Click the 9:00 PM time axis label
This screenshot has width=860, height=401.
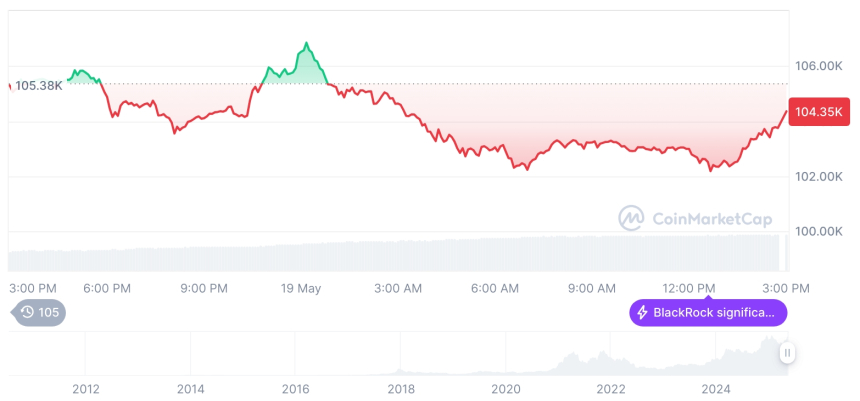tap(204, 288)
